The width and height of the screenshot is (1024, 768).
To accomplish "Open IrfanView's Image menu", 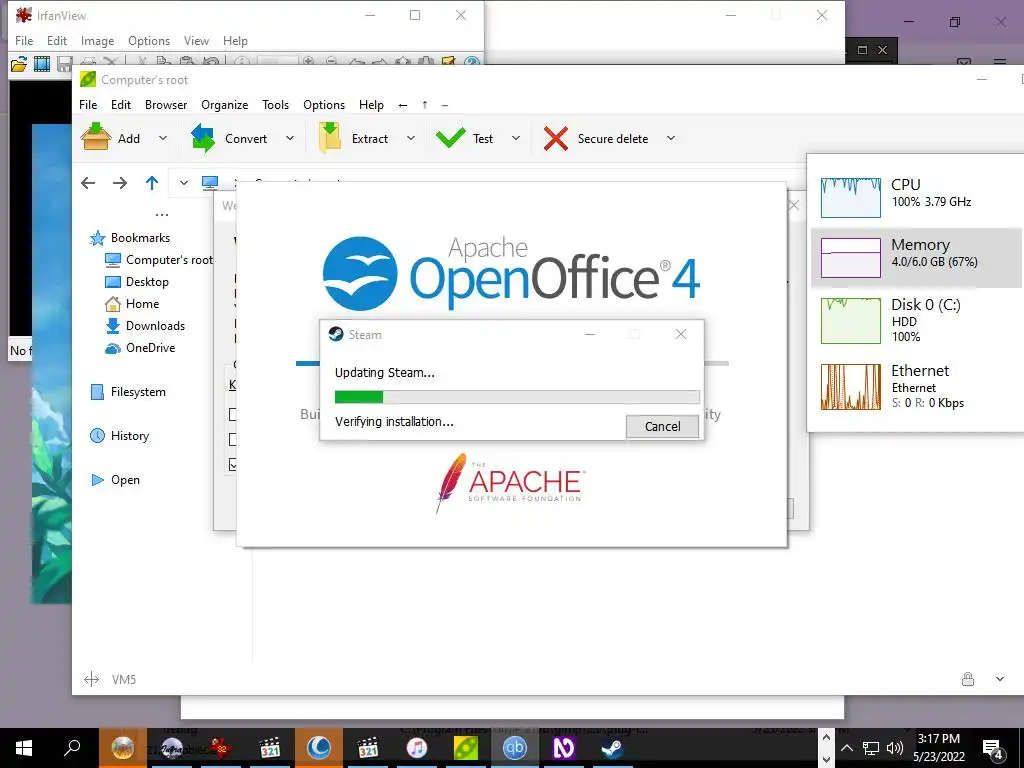I will coord(97,40).
